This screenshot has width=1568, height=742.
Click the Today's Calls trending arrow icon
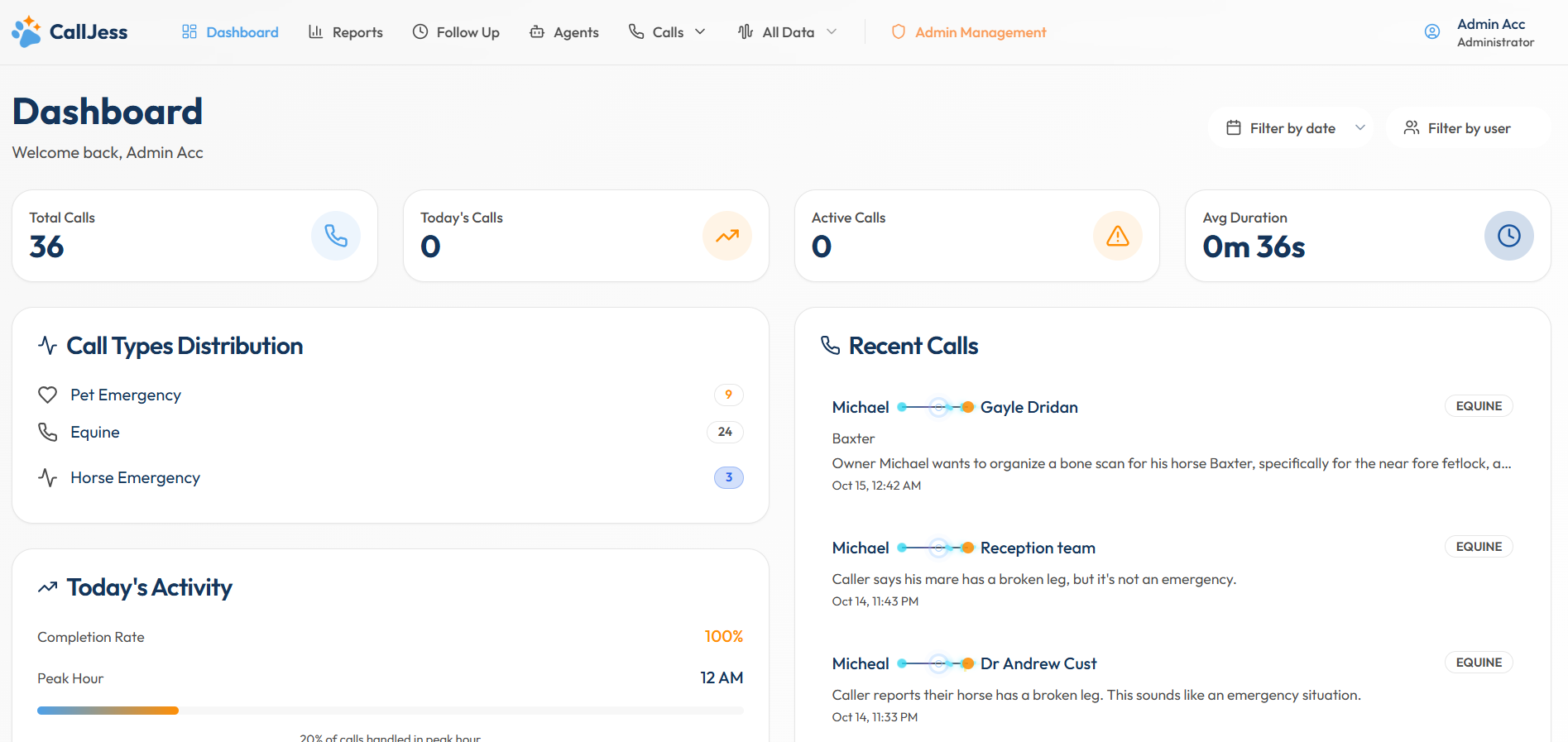point(726,236)
